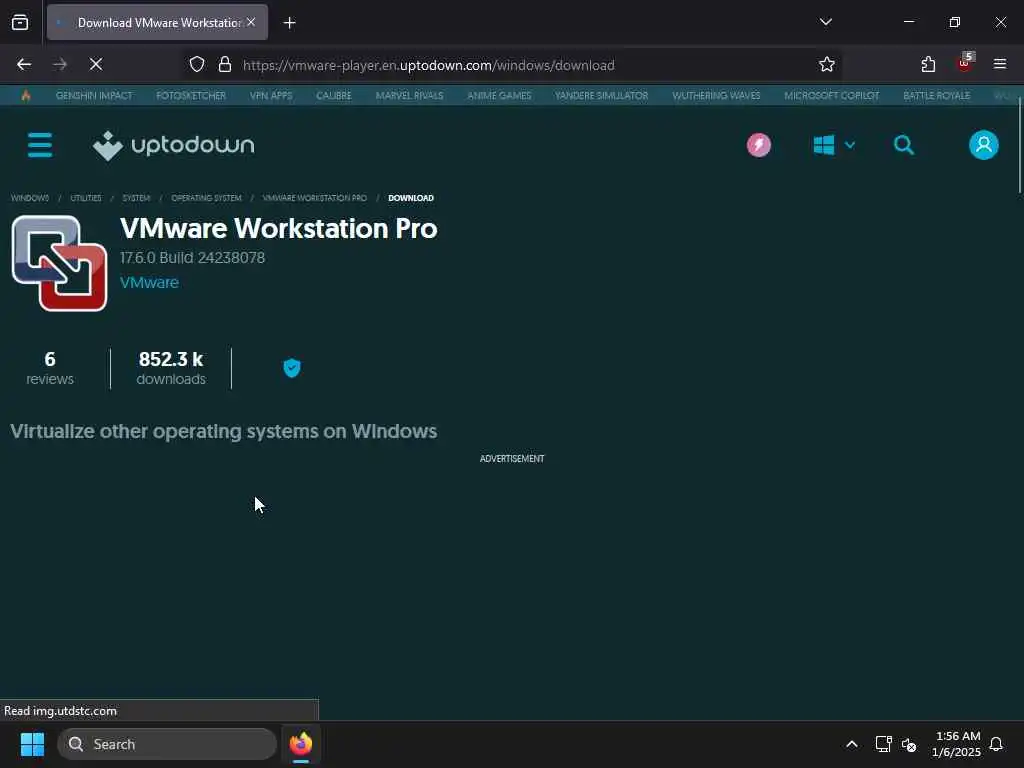This screenshot has width=1024, height=768.
Task: Go to UTILITIES breadcrumb
Action: 86,198
